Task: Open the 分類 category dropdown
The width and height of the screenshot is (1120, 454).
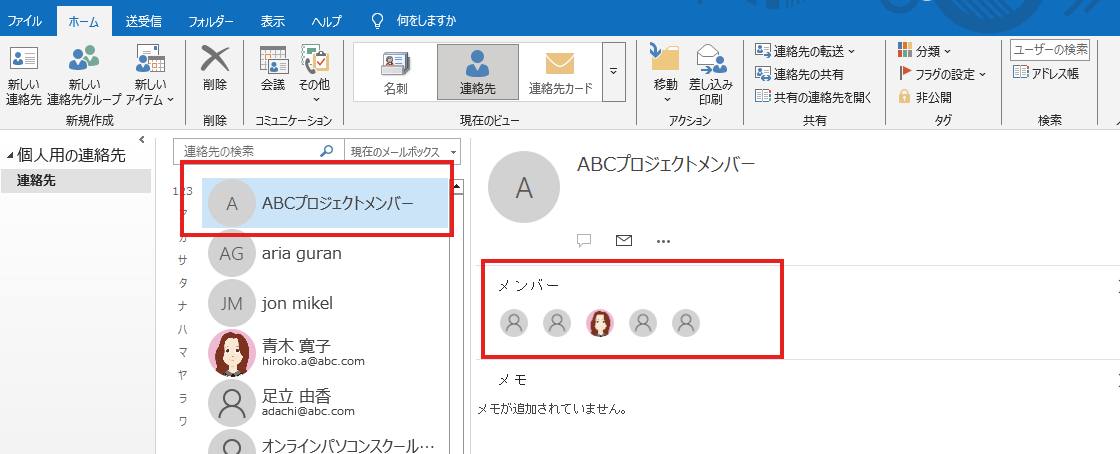Action: click(924, 51)
